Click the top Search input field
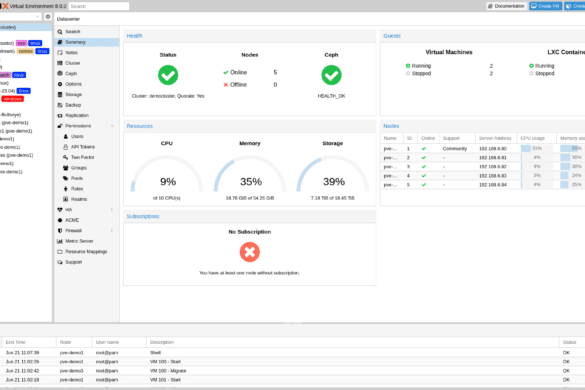Screen dimensions: 585x390 click(99, 6)
